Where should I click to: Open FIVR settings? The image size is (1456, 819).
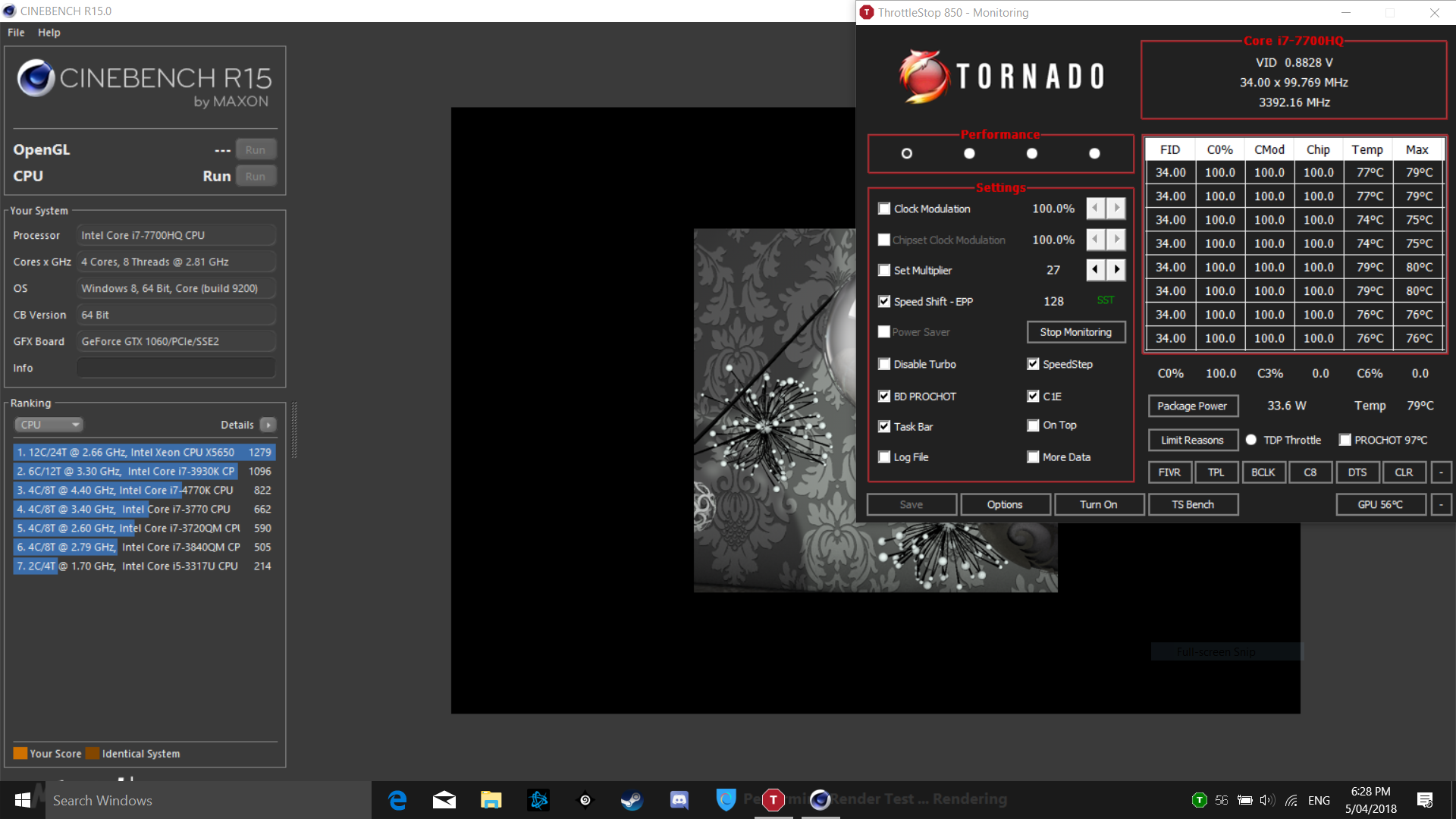click(x=1169, y=472)
